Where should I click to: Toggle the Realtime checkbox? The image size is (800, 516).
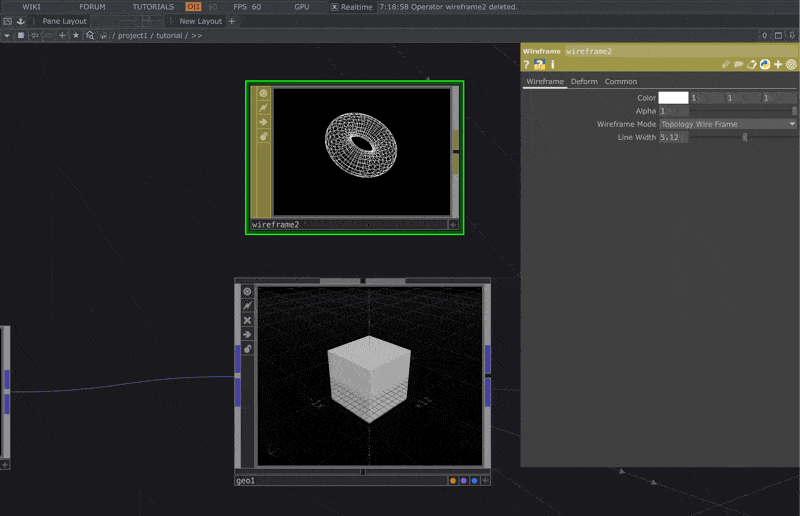click(335, 7)
